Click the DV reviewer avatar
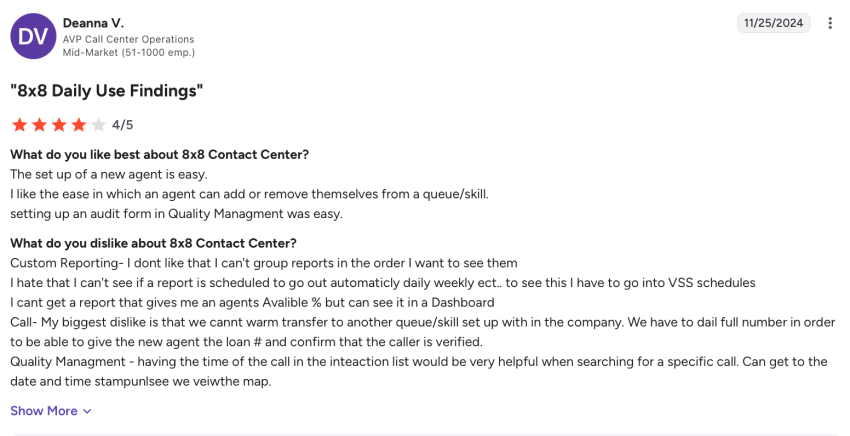The width and height of the screenshot is (850, 436). point(33,36)
